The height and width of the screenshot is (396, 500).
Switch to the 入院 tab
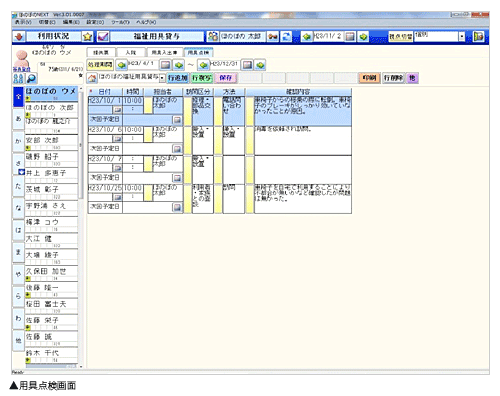pos(131,52)
